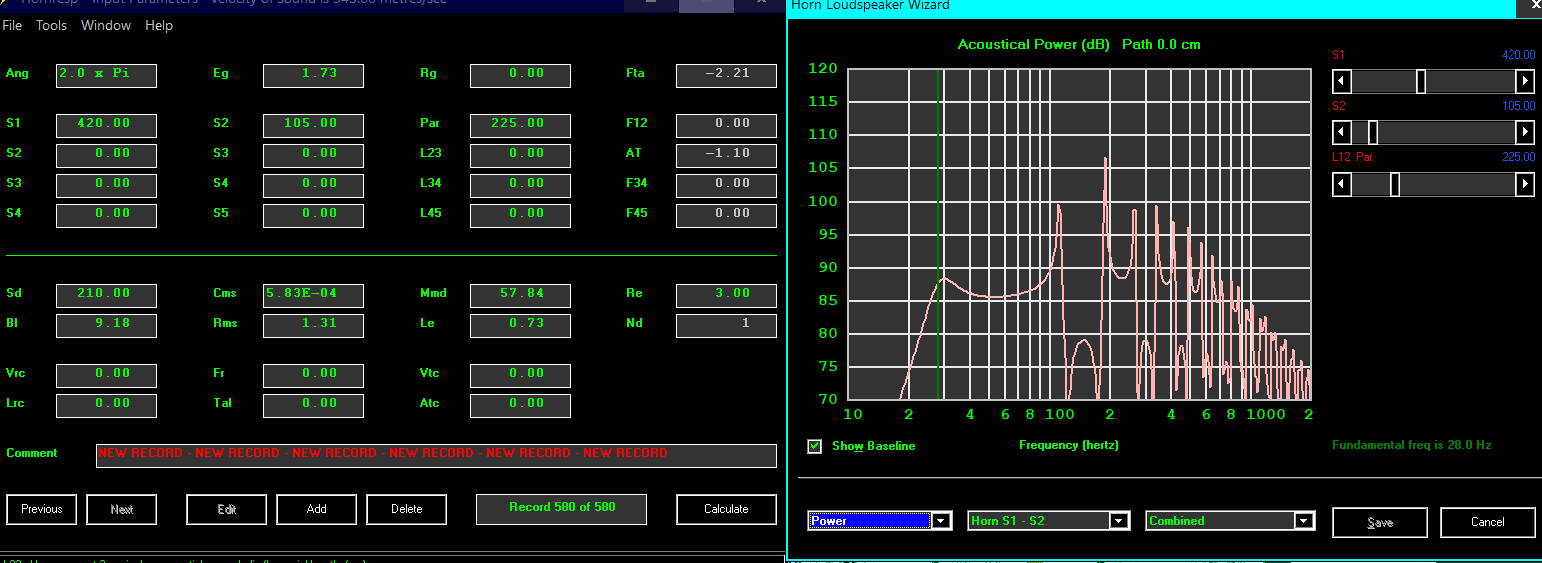Select the S1 field 420.00
This screenshot has width=1542, height=563.
click(106, 125)
